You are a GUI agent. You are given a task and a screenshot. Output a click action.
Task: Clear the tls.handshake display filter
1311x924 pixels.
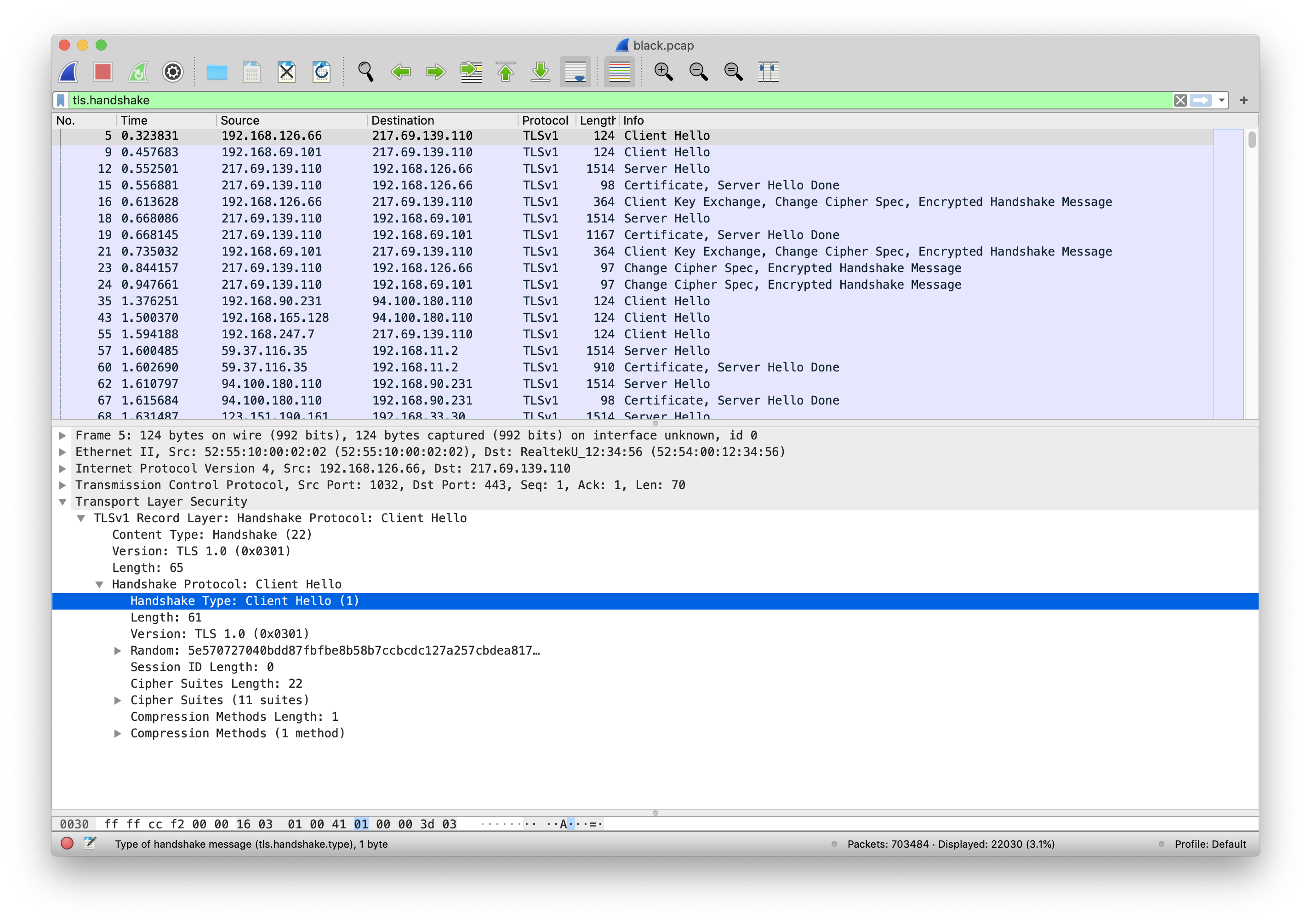[1180, 101]
